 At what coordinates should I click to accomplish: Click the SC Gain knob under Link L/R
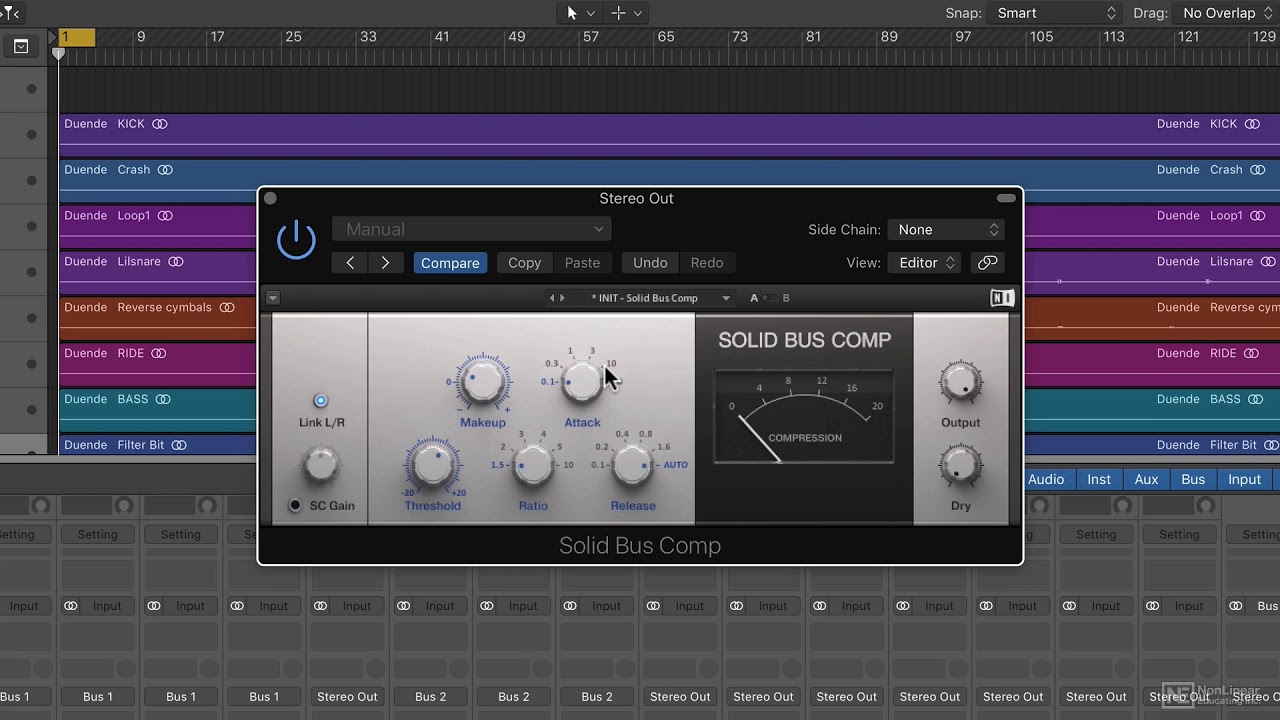pos(320,465)
